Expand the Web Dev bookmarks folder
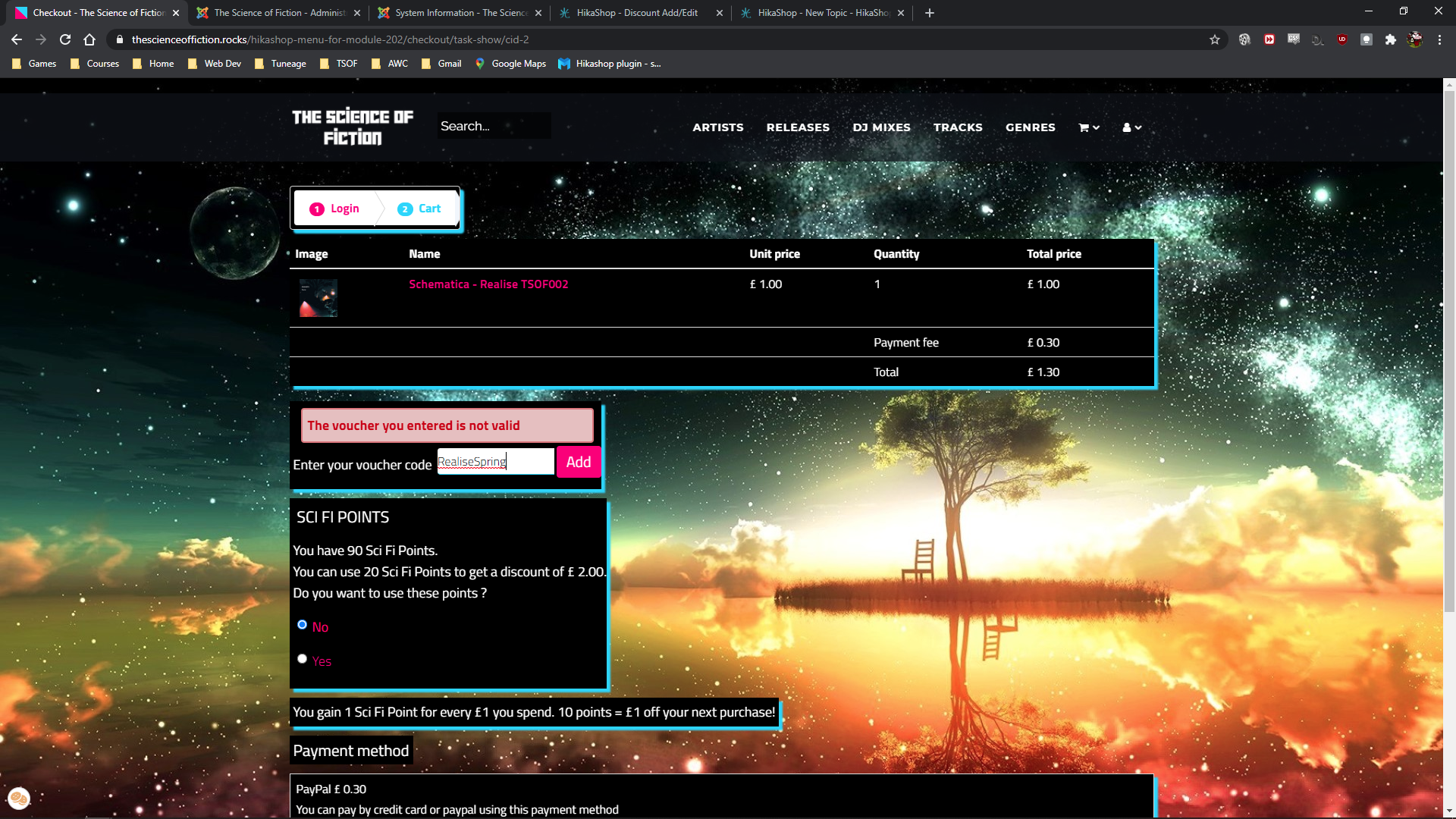The height and width of the screenshot is (819, 1456). [x=215, y=64]
